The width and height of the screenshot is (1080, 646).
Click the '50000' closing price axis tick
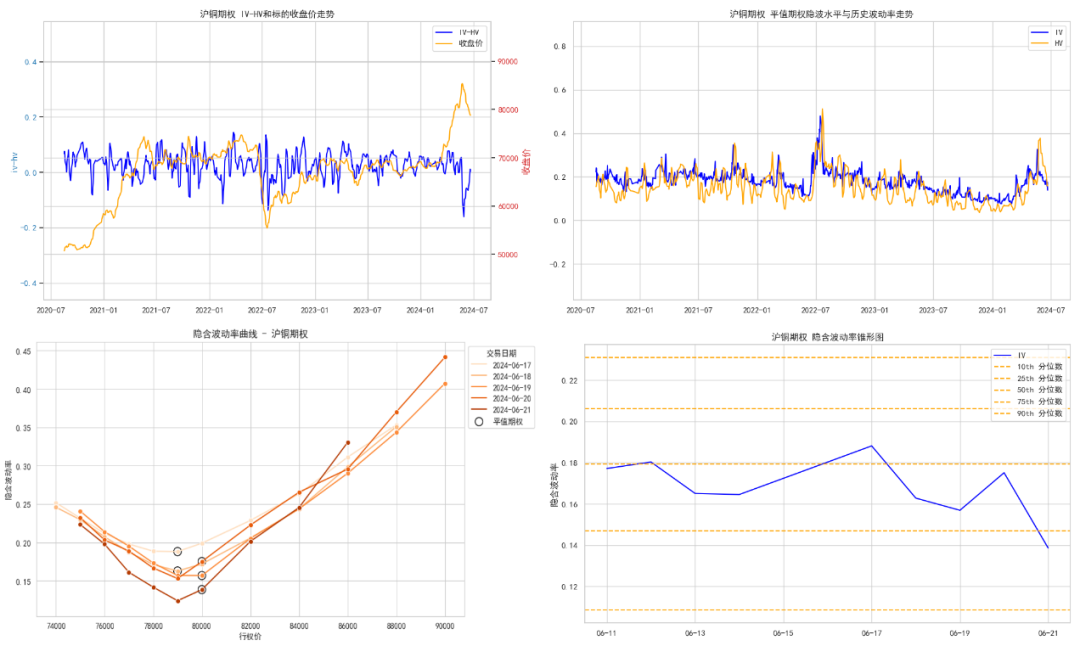coord(508,255)
